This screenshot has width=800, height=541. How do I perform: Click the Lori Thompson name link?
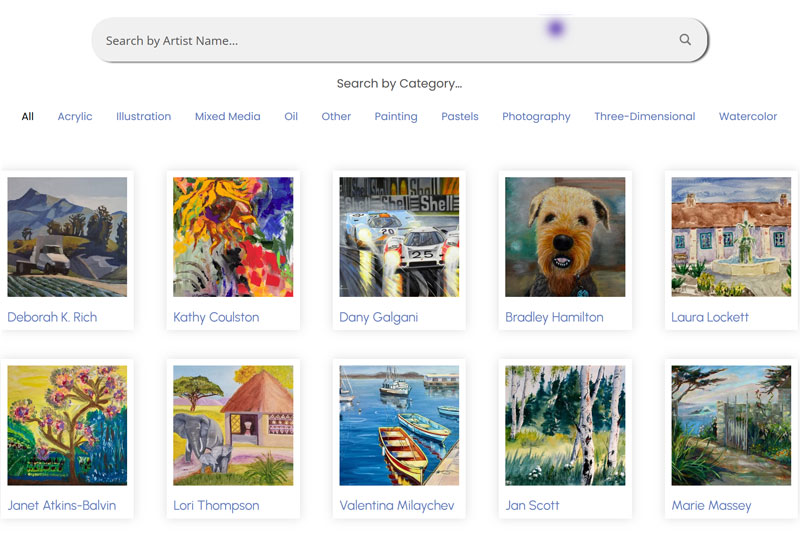[x=216, y=505]
